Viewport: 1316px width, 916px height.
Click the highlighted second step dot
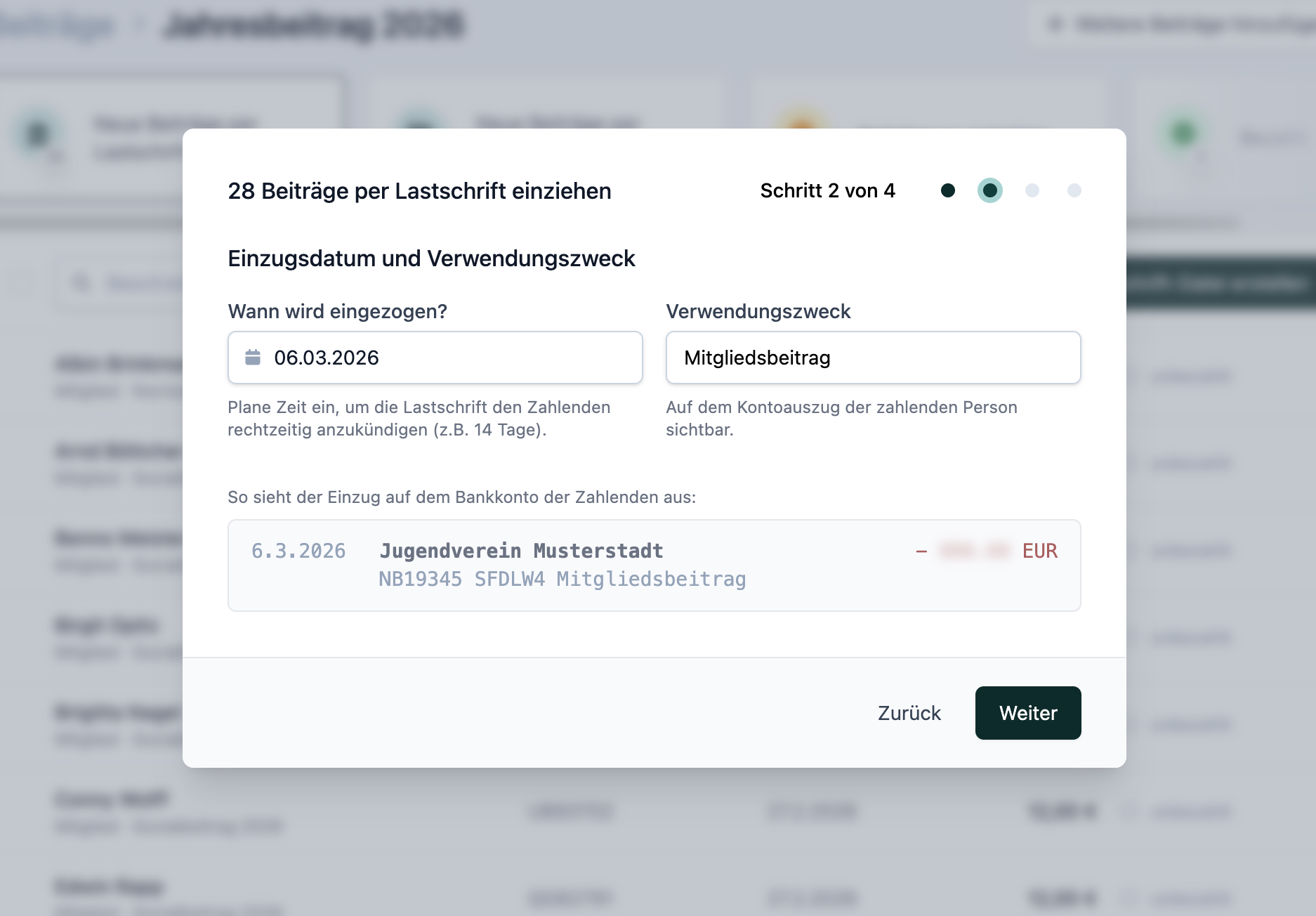tap(990, 190)
